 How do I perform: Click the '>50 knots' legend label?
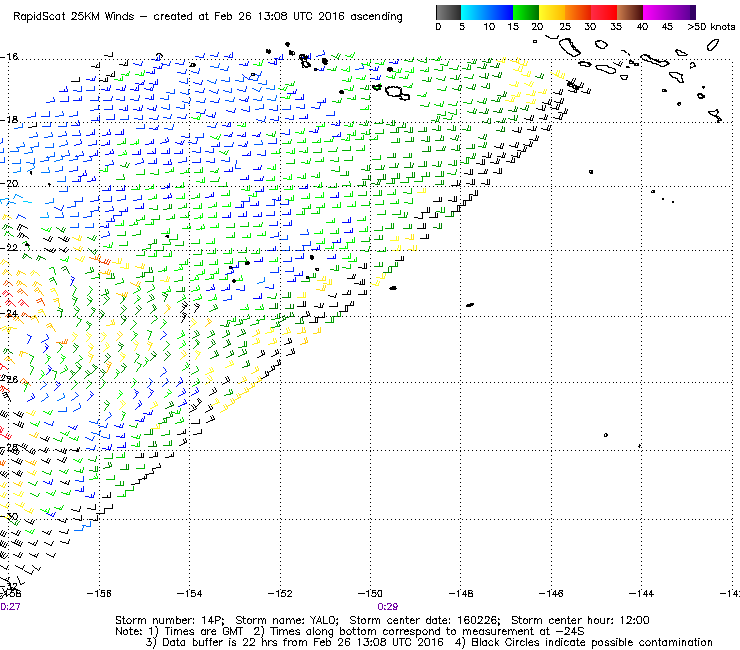(x=711, y=27)
